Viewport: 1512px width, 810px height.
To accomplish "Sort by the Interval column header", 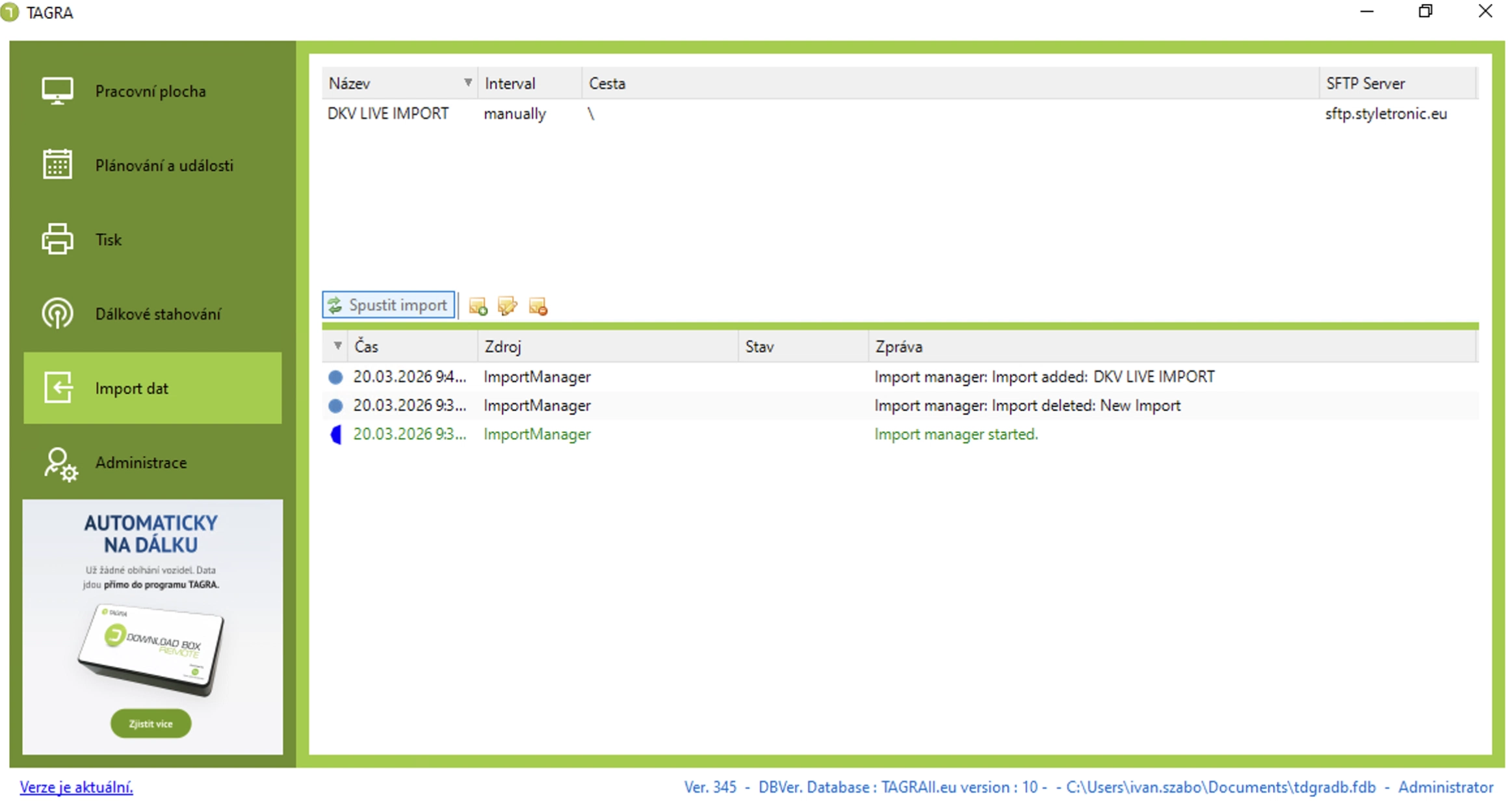I will 530,83.
